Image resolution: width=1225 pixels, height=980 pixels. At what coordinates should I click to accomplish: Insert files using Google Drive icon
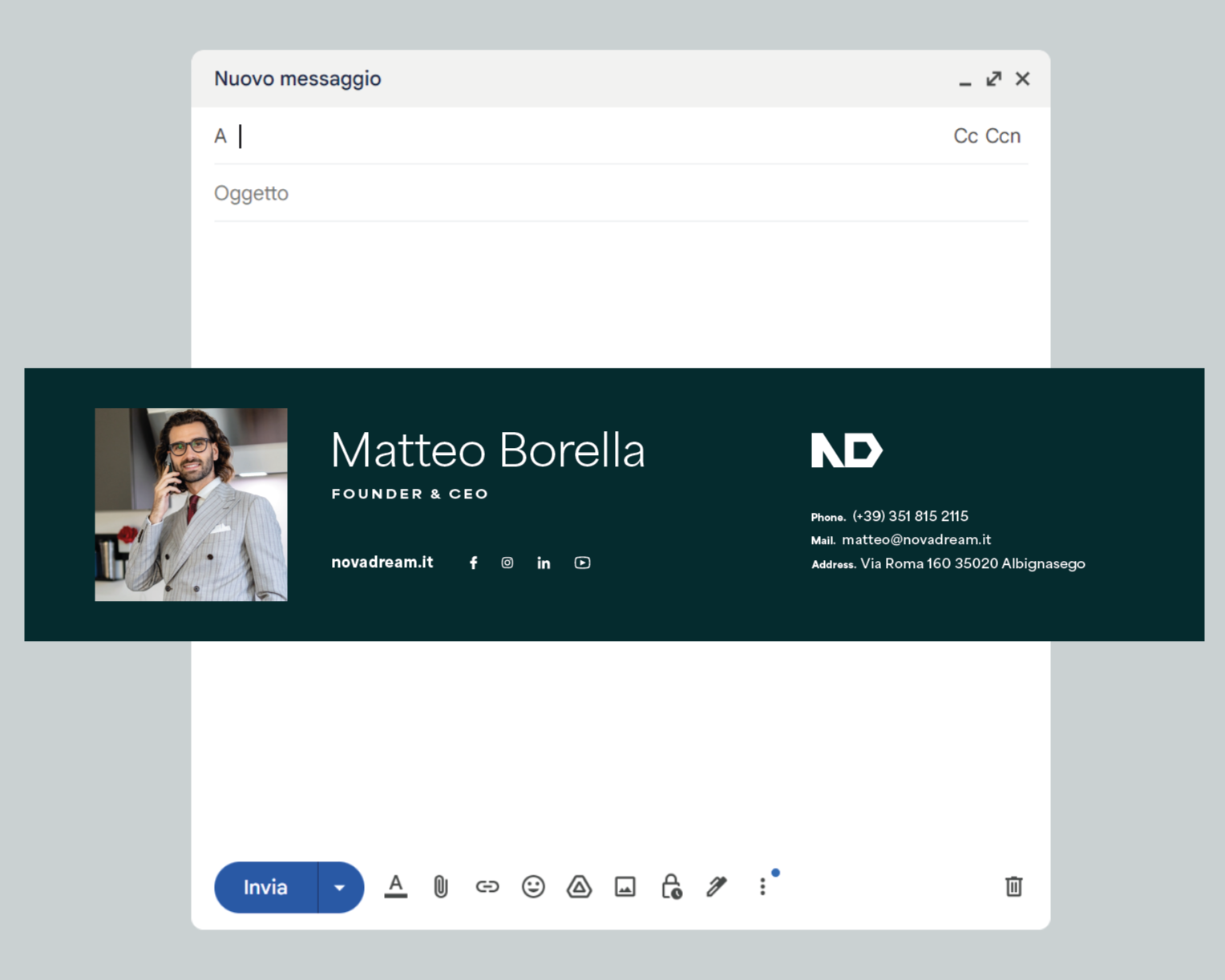tap(579, 886)
